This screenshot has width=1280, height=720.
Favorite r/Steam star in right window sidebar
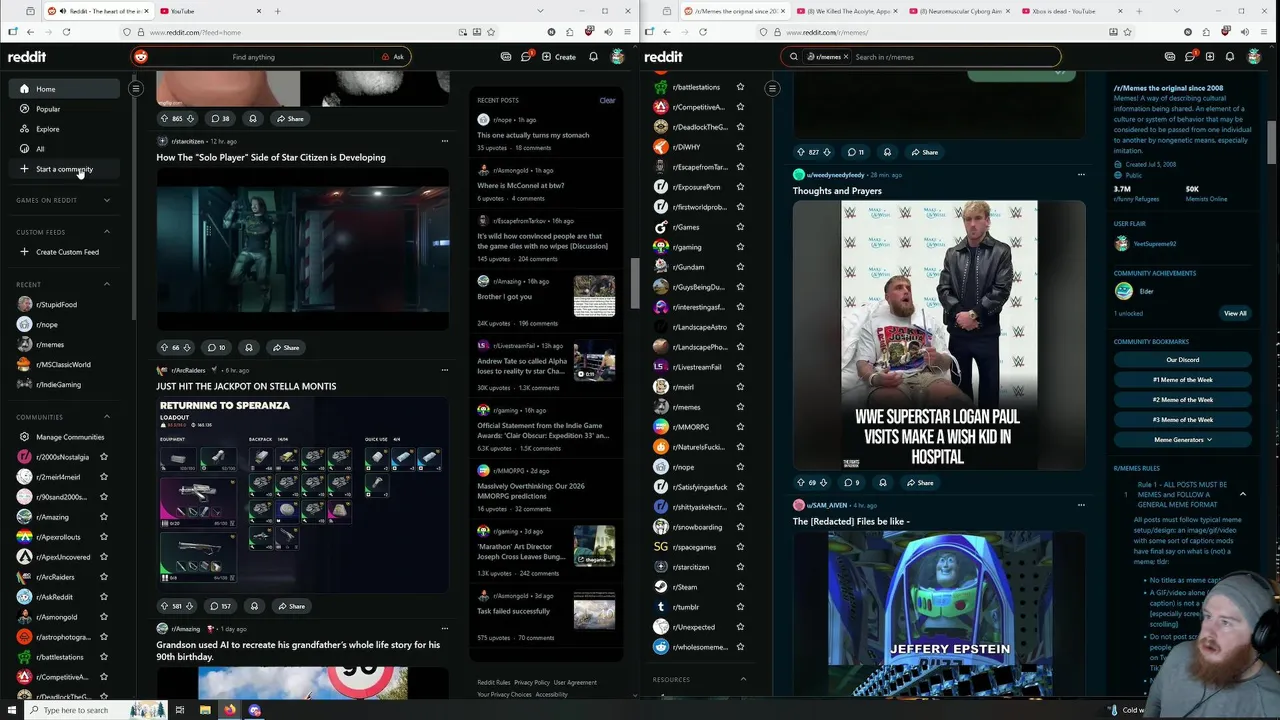pyautogui.click(x=740, y=587)
